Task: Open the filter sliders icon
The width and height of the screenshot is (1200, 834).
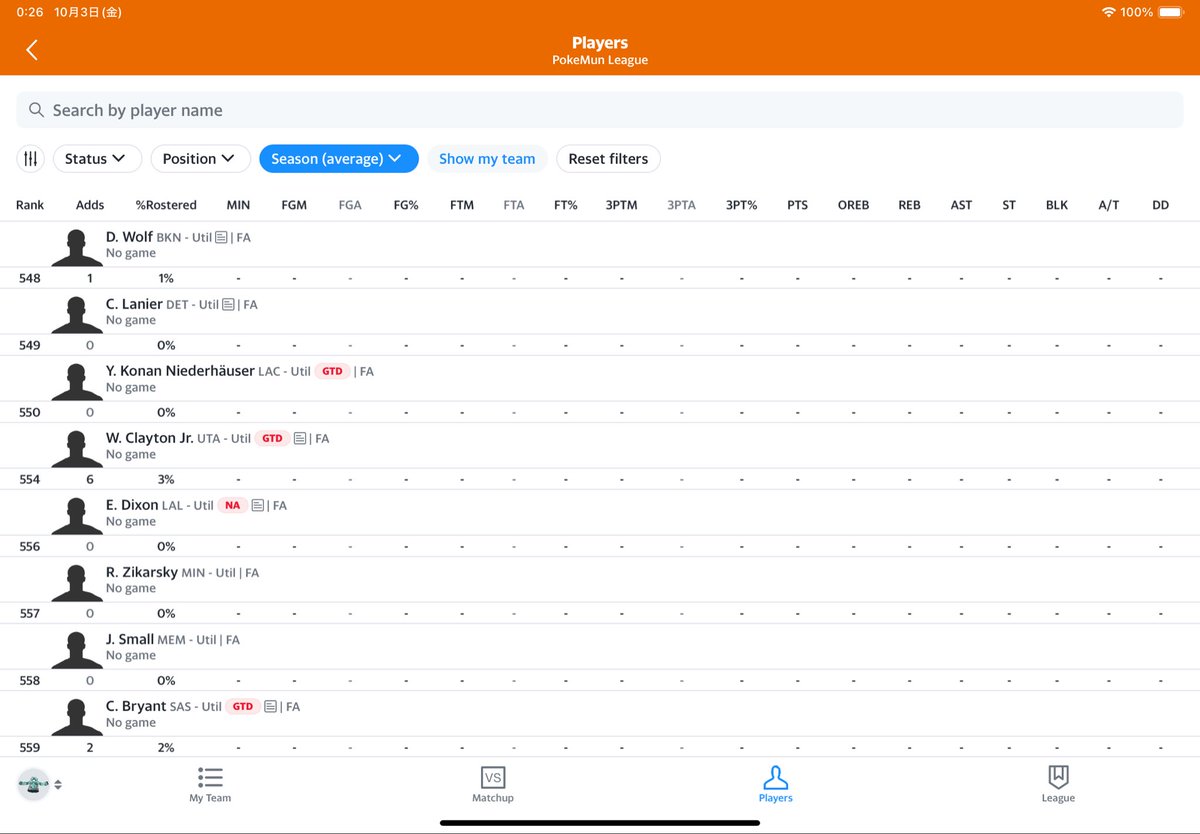Action: [x=31, y=158]
